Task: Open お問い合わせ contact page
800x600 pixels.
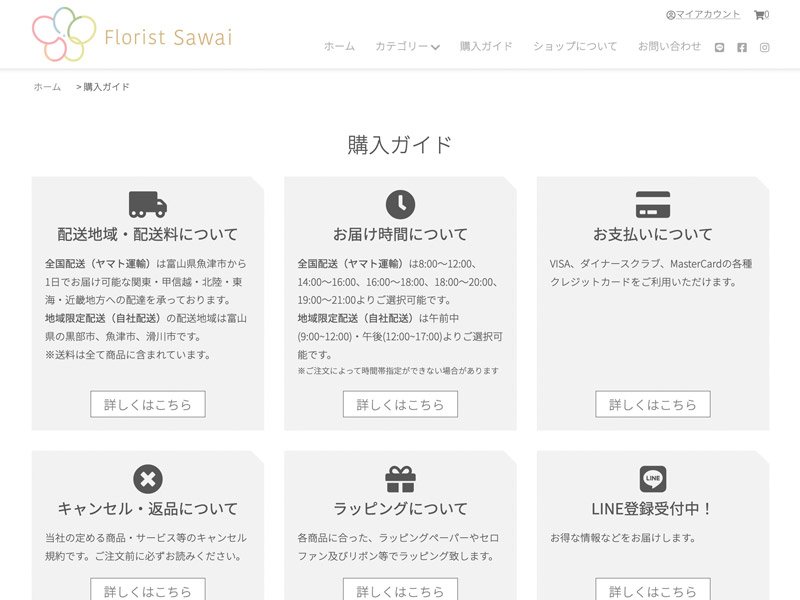Action: click(x=669, y=47)
